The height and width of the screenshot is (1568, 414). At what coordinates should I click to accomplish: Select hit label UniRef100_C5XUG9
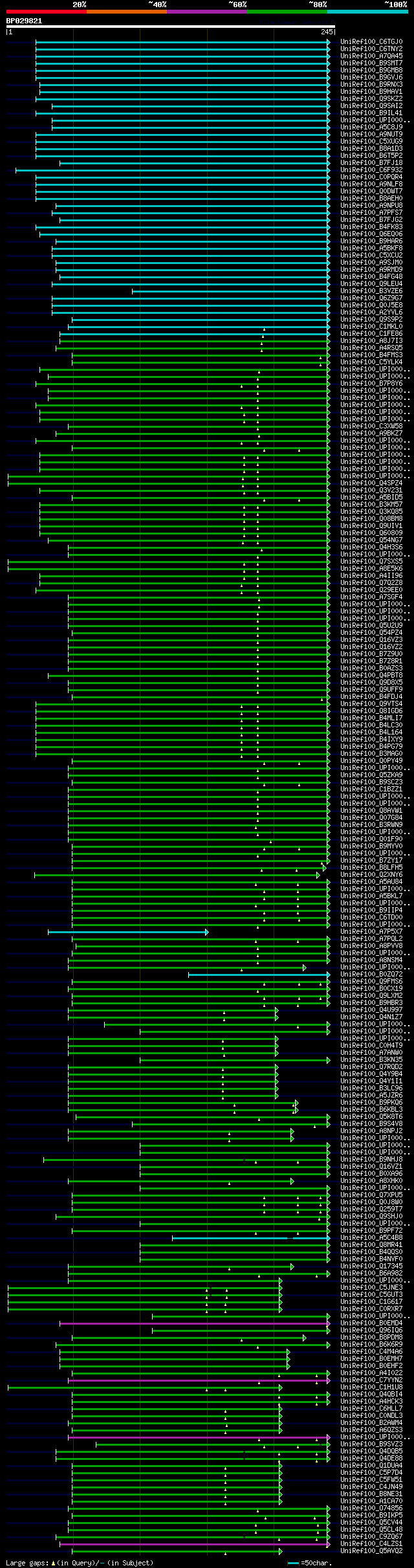[371, 142]
